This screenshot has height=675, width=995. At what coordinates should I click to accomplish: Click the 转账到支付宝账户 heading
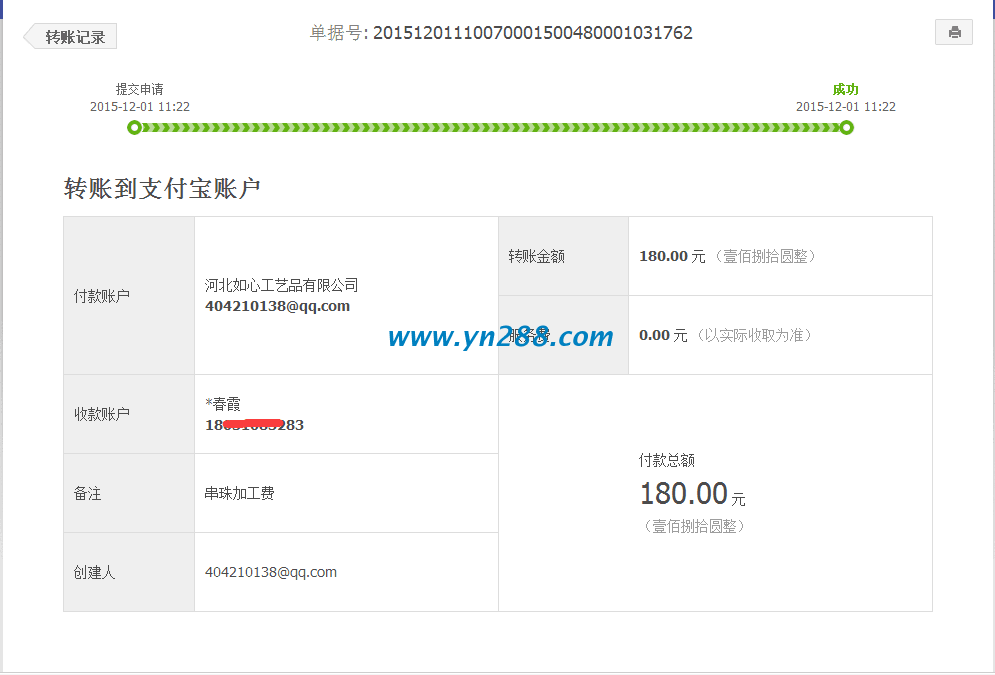[162, 188]
